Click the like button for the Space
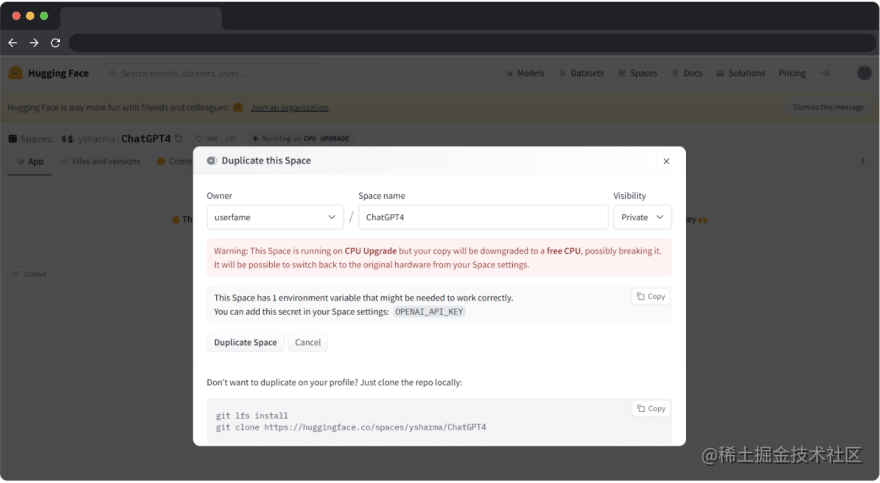Image resolution: width=880 pixels, height=483 pixels. click(207, 138)
